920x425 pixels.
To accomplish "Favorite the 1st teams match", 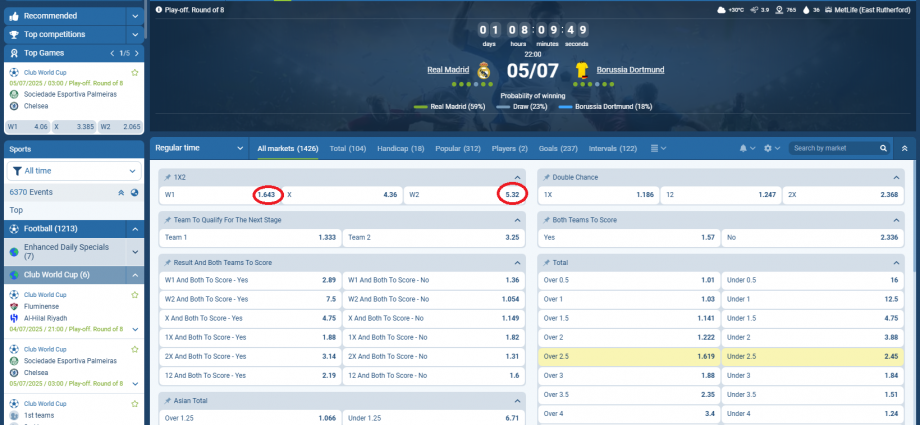I will click(x=134, y=404).
